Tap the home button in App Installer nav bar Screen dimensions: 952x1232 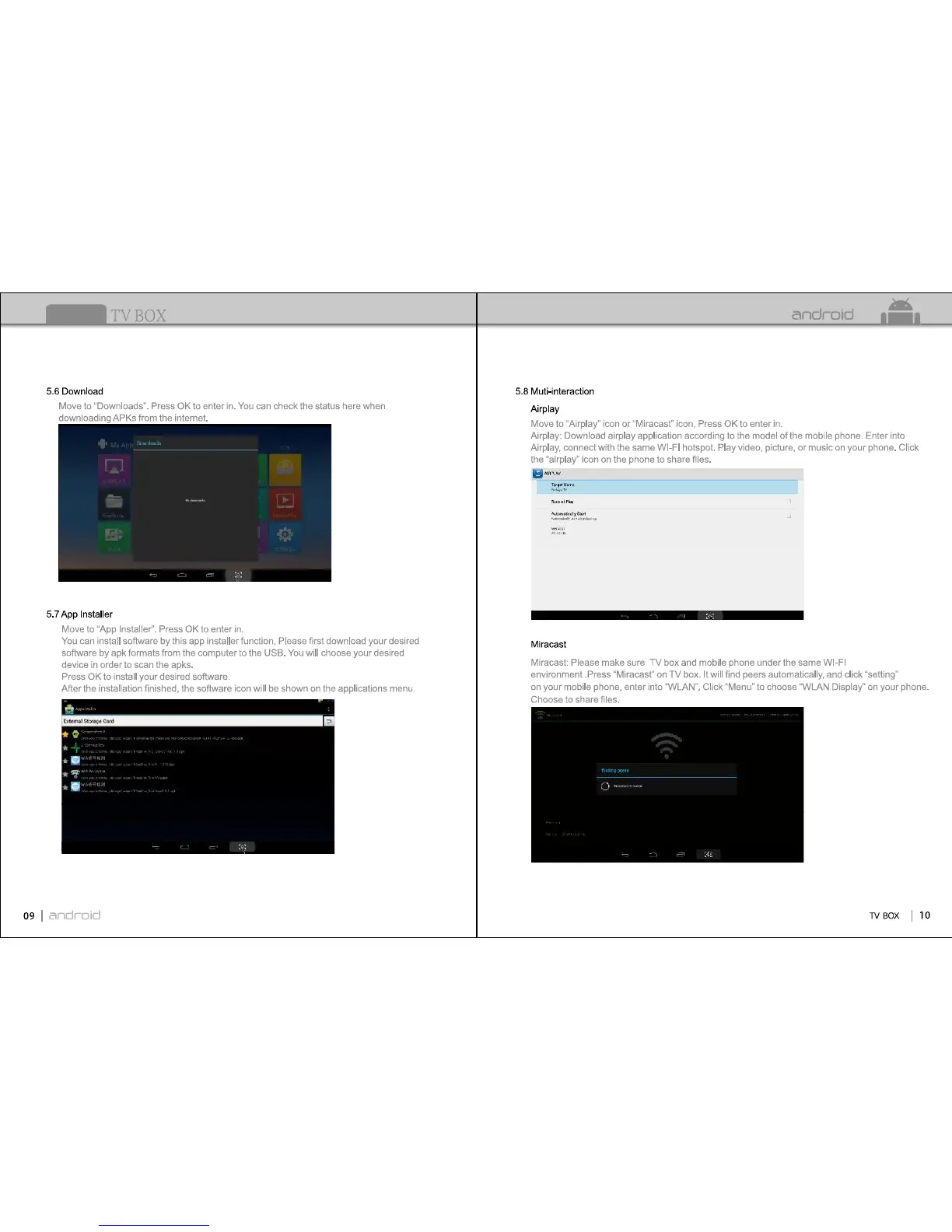pyautogui.click(x=184, y=847)
